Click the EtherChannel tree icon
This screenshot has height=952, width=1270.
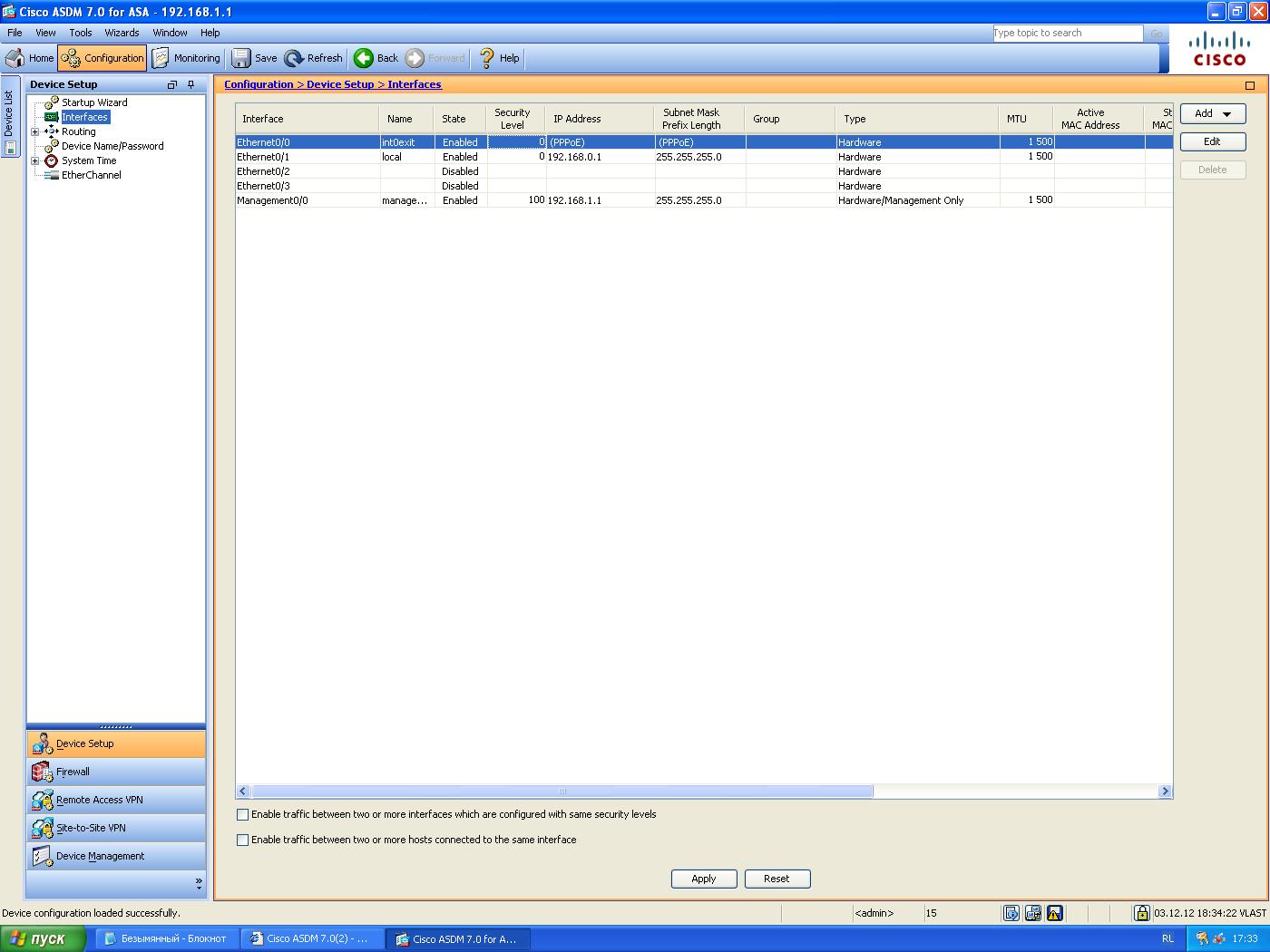coord(52,175)
